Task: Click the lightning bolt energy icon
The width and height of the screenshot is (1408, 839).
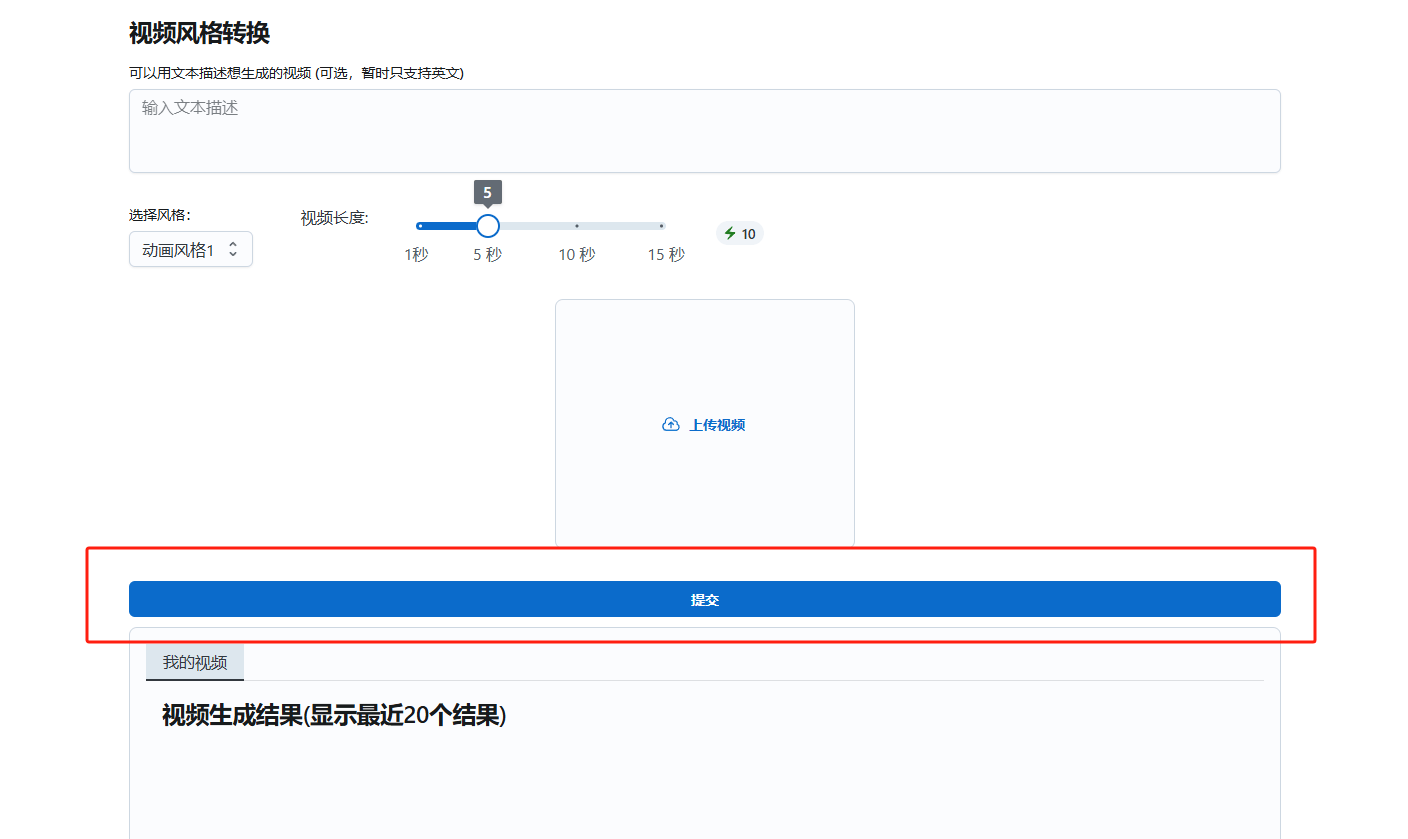Action: click(x=729, y=233)
